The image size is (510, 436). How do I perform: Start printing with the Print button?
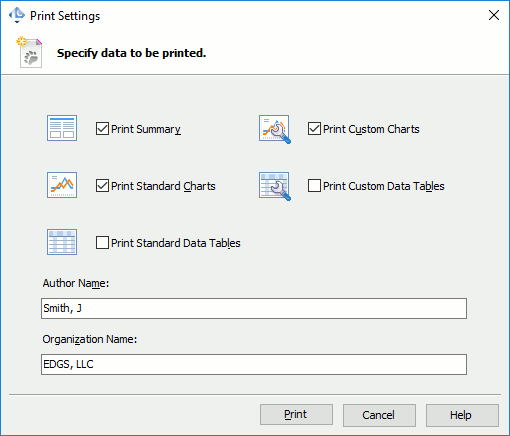(296, 415)
